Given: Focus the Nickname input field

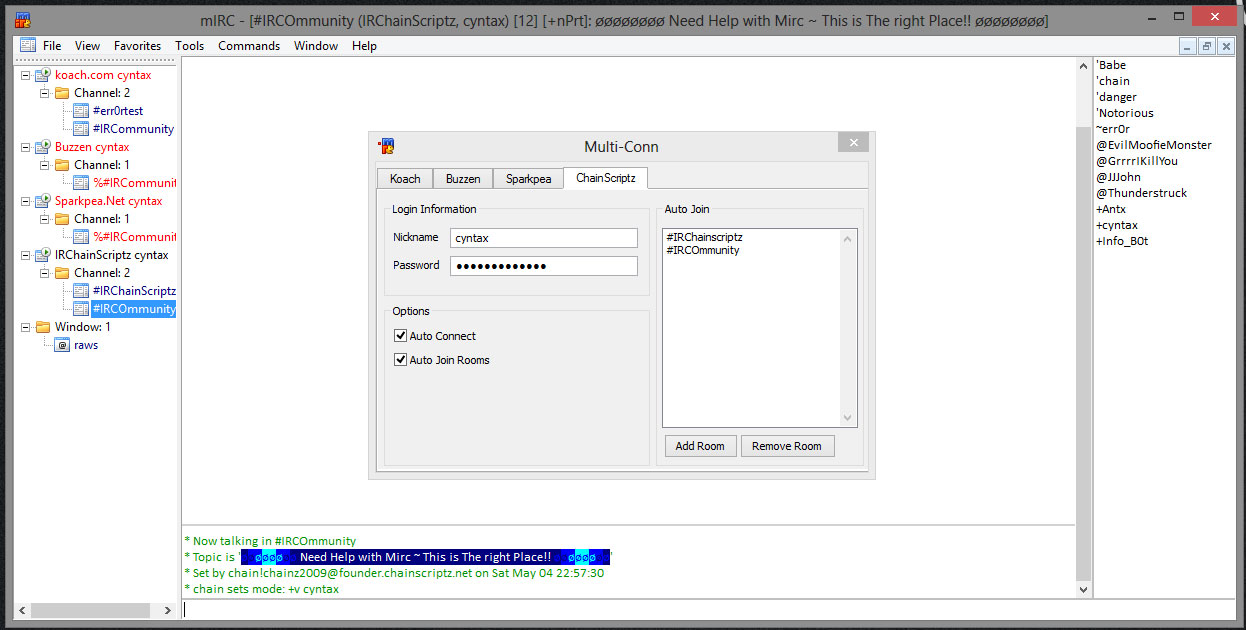Looking at the screenshot, I should [544, 238].
